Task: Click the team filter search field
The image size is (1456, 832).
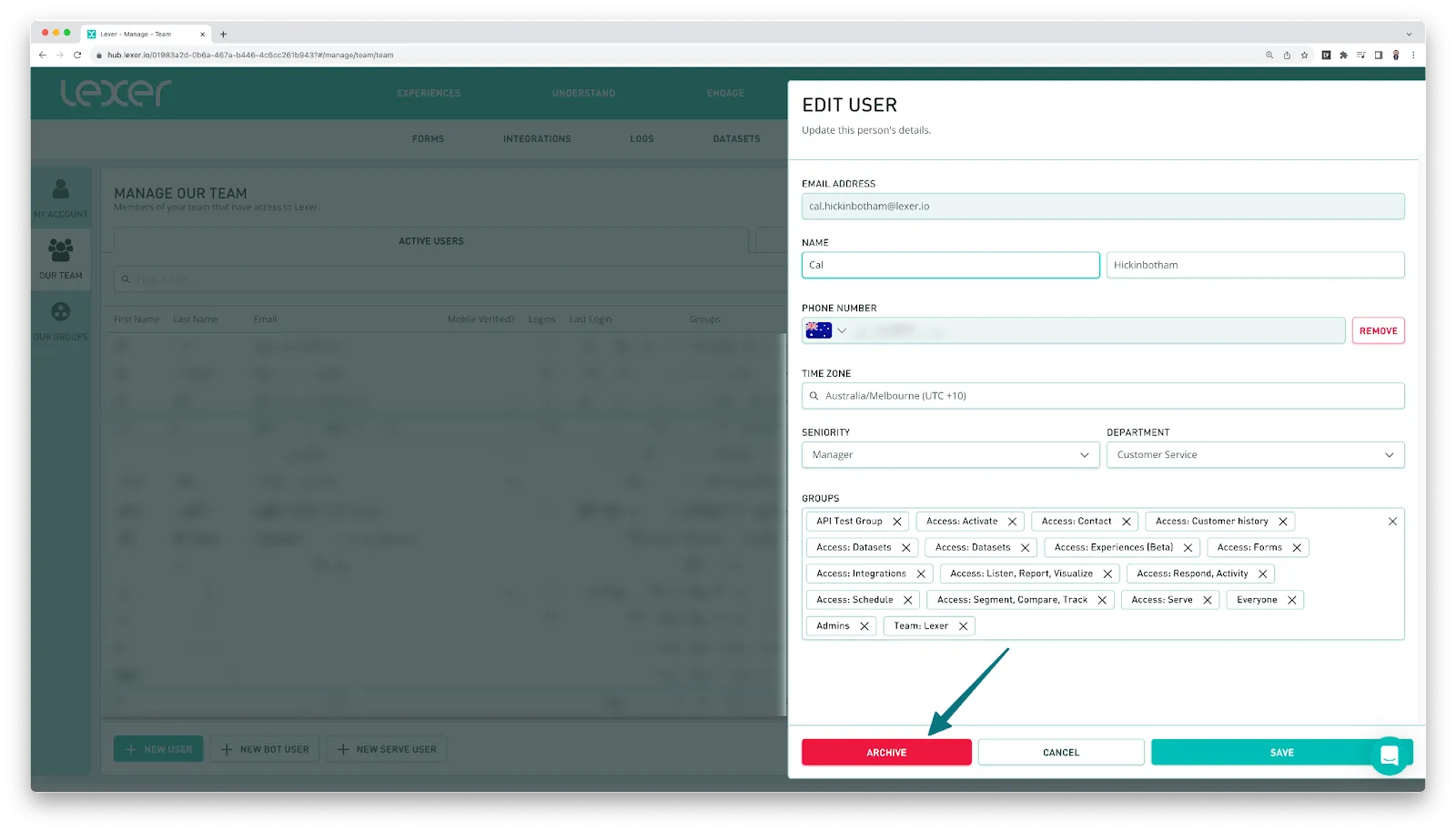Action: pos(450,279)
